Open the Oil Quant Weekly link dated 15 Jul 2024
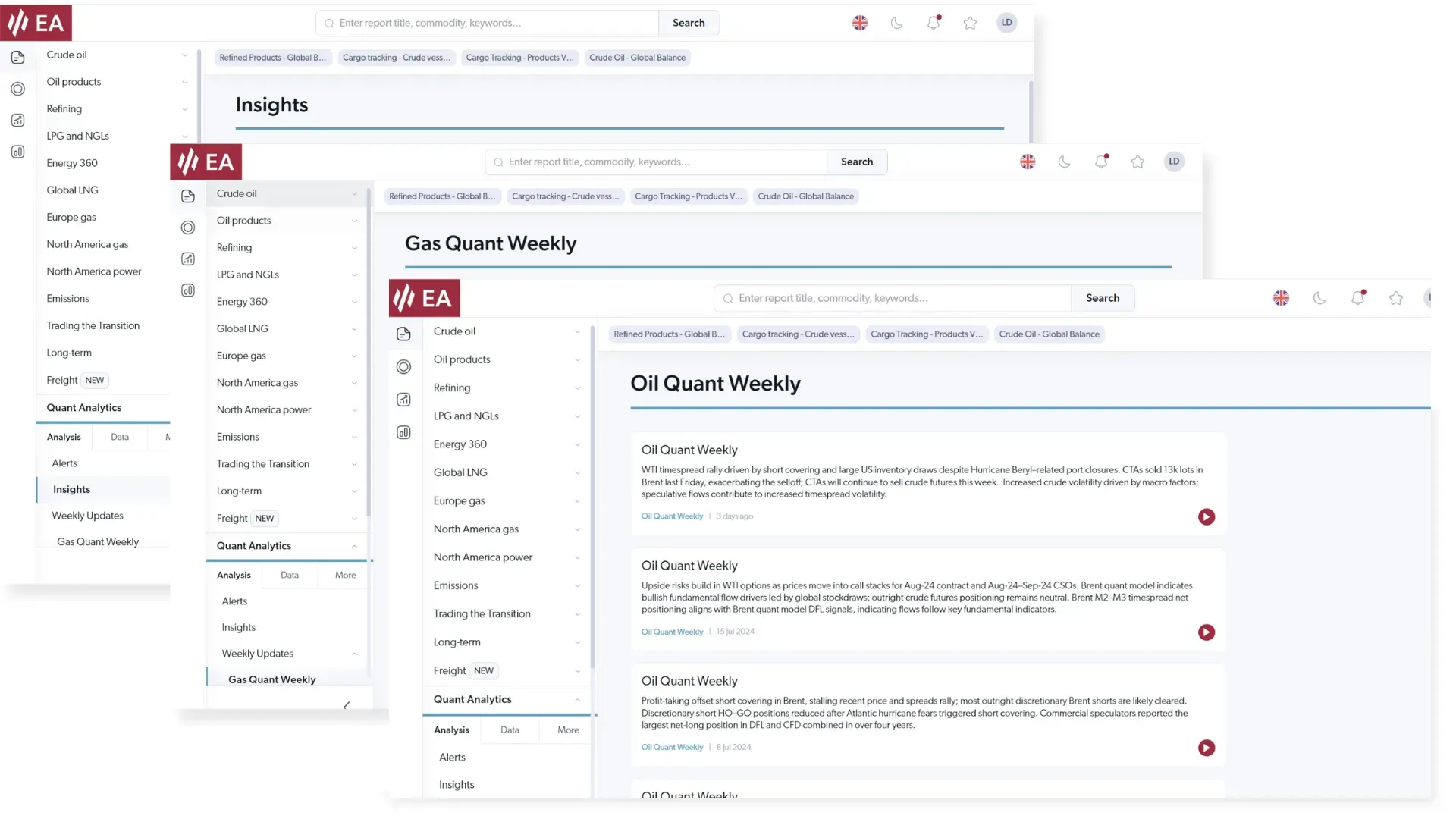The width and height of the screenshot is (1456, 819). point(672,632)
